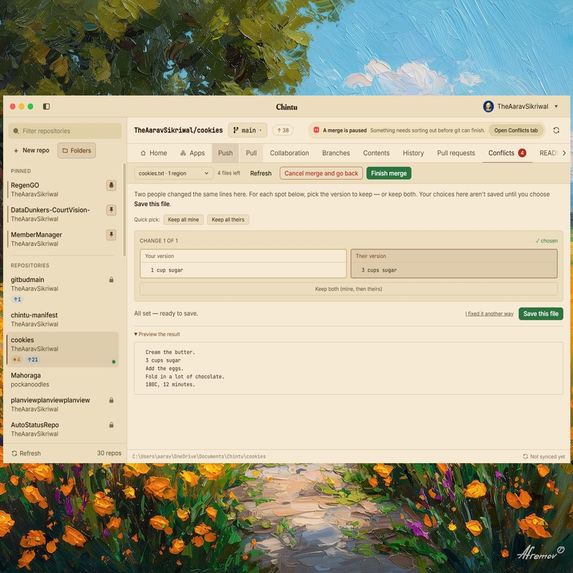Select the gitbudmain repository
Viewport: 573px width, 573px height.
(x=62, y=289)
